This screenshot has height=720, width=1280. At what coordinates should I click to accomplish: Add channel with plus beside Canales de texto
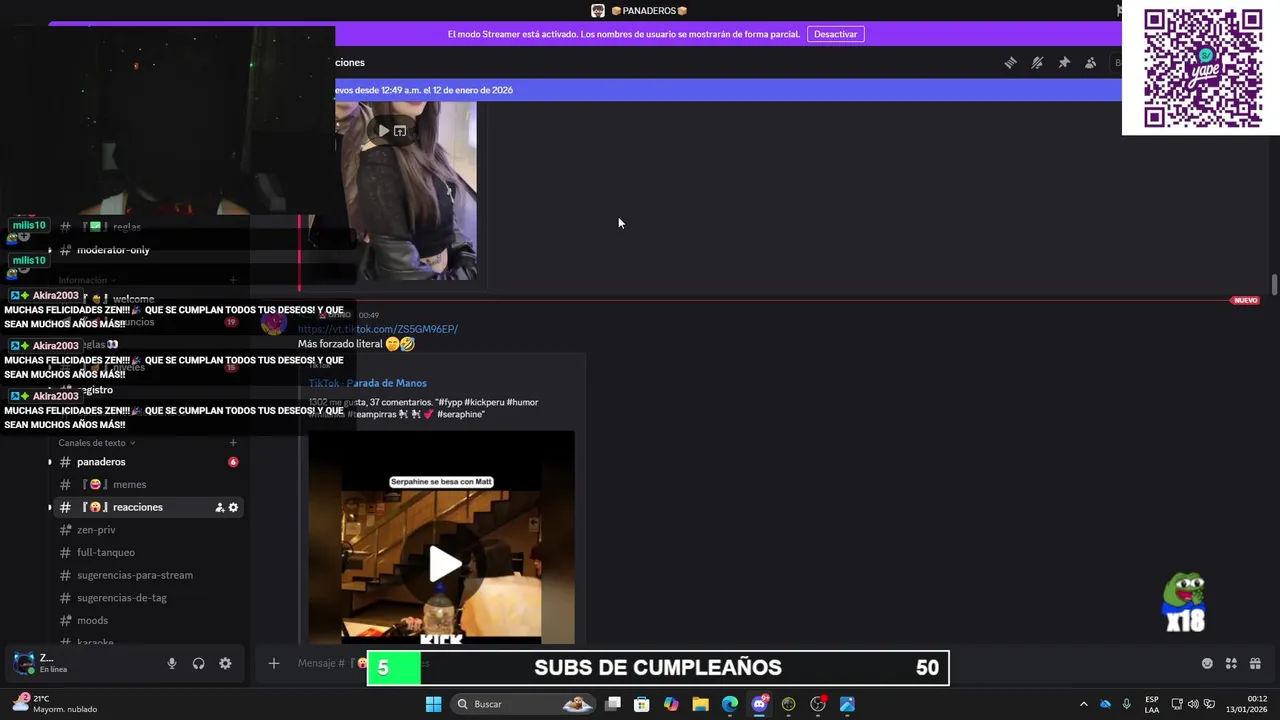click(x=233, y=443)
